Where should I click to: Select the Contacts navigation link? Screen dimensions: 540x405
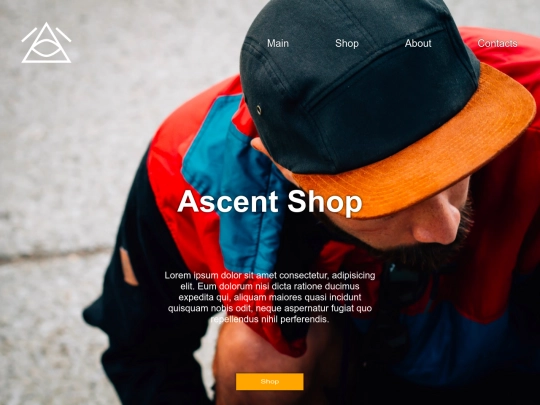(497, 43)
